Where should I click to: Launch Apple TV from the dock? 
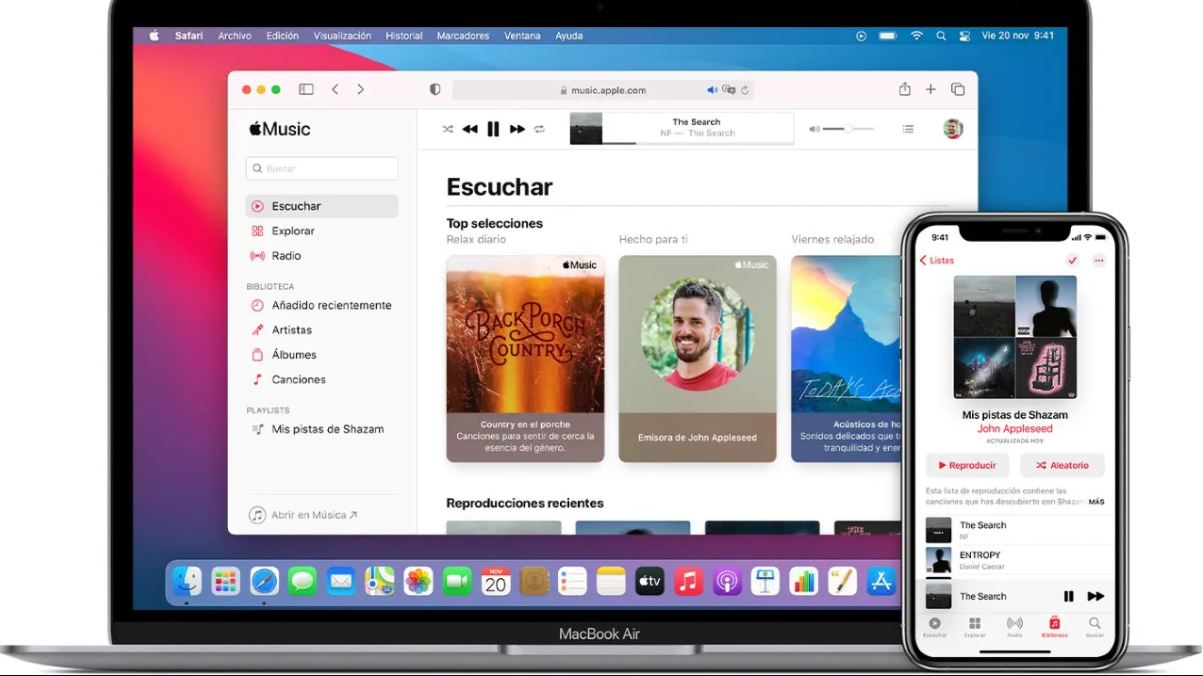650,581
